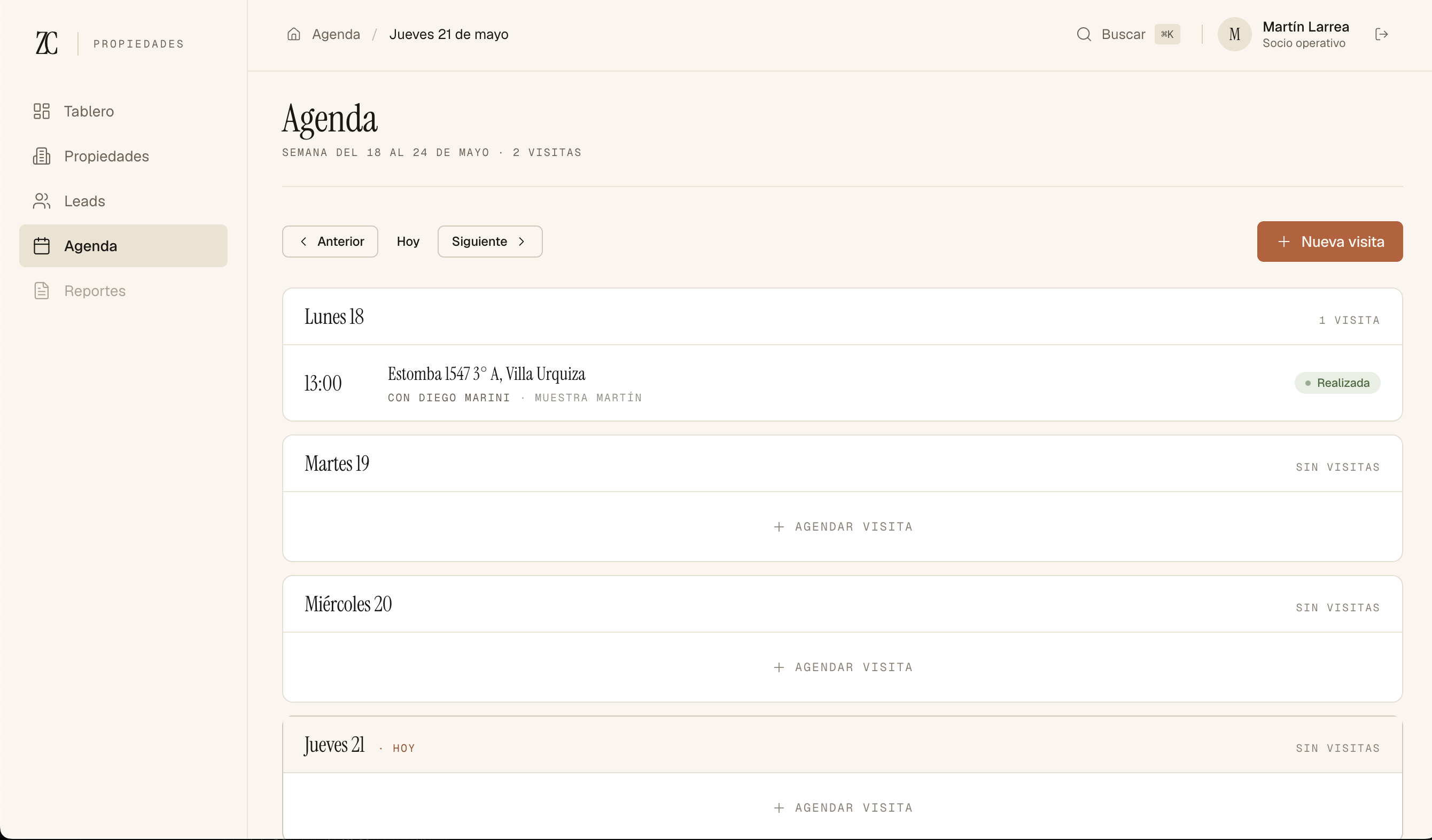Click the HOY label next to Jueves 21

pyautogui.click(x=403, y=749)
